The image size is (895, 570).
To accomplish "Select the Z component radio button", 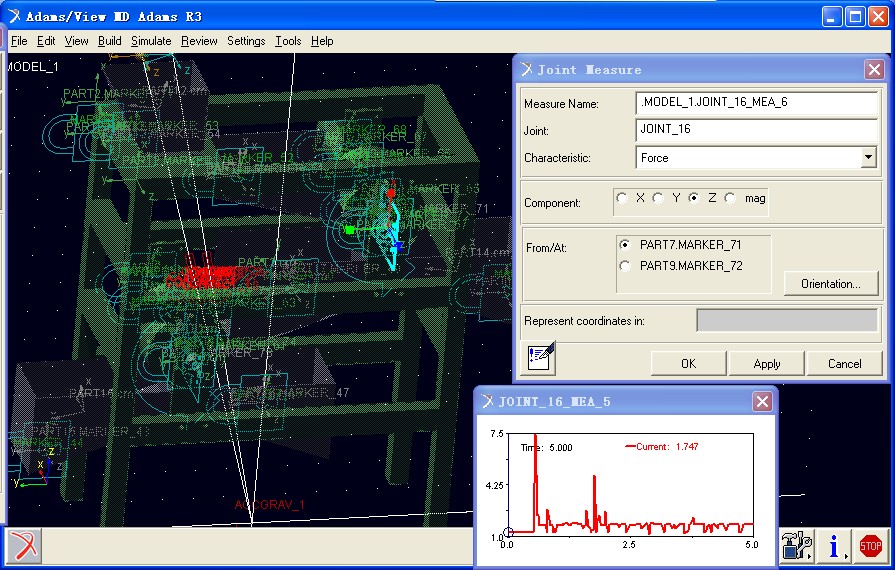I will tap(694, 198).
